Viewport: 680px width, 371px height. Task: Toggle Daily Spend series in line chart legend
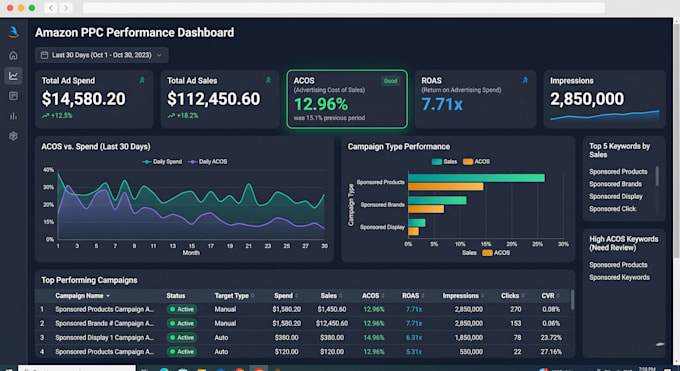tap(162, 161)
